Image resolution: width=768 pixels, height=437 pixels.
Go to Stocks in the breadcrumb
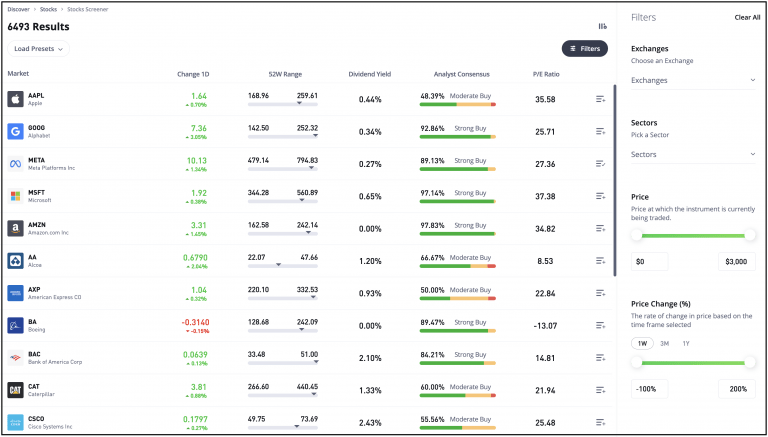point(48,9)
